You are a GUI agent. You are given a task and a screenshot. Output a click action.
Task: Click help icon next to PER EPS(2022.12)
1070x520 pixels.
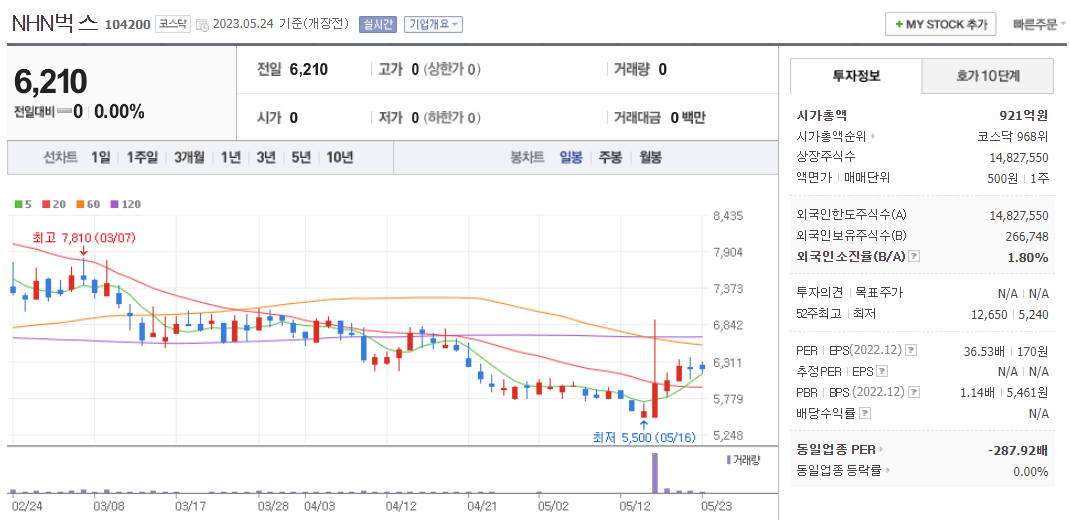pyautogui.click(x=910, y=350)
